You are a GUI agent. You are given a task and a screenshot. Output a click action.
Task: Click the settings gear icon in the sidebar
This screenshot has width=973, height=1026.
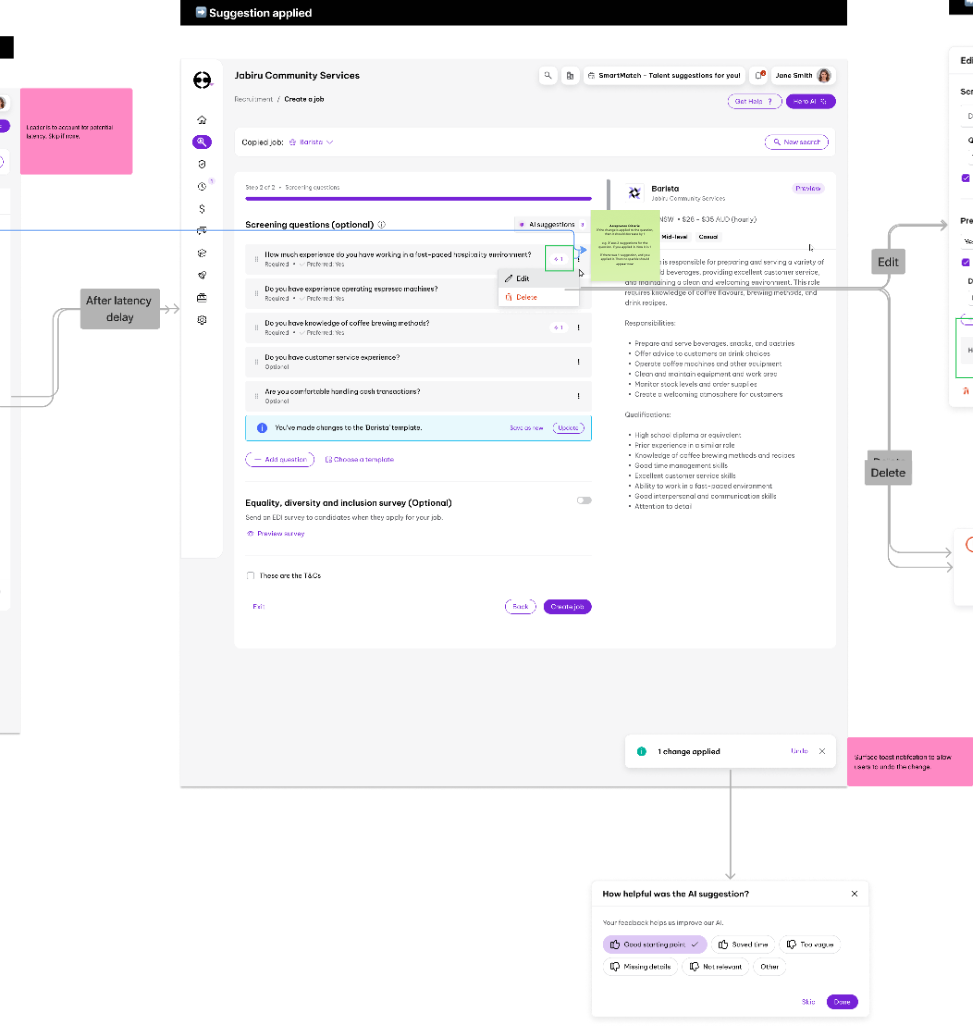point(202,320)
